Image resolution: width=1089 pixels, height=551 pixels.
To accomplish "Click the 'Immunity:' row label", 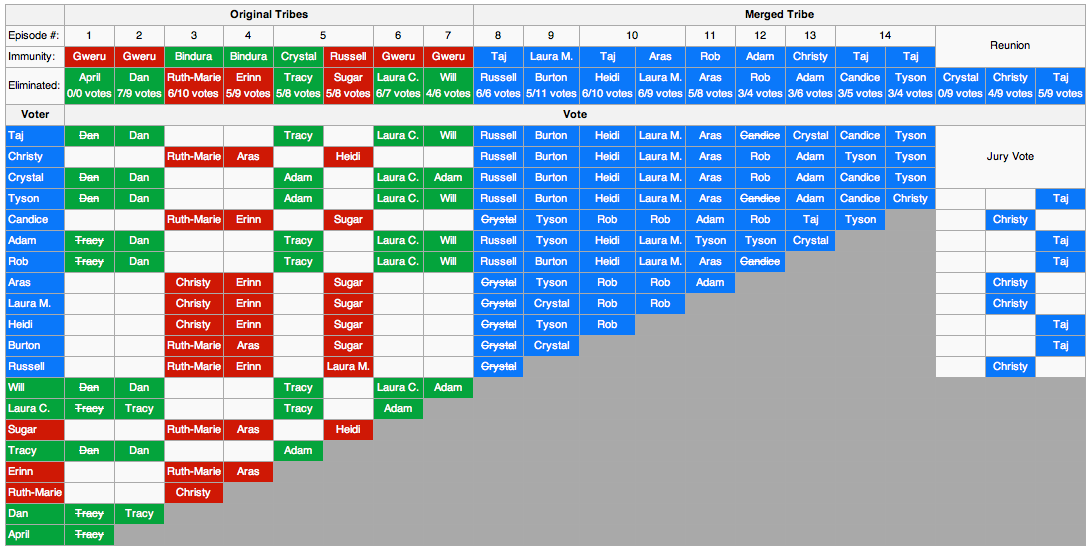I will coord(35,57).
